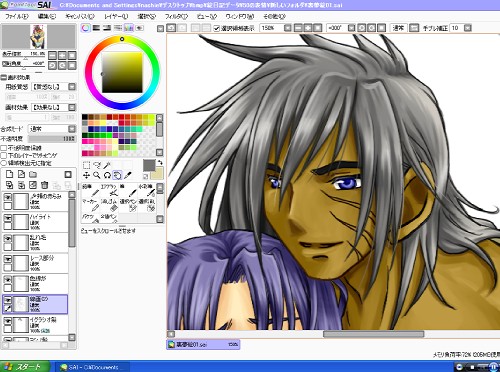Choose the bucket (バケツ) fill tool

(90, 218)
